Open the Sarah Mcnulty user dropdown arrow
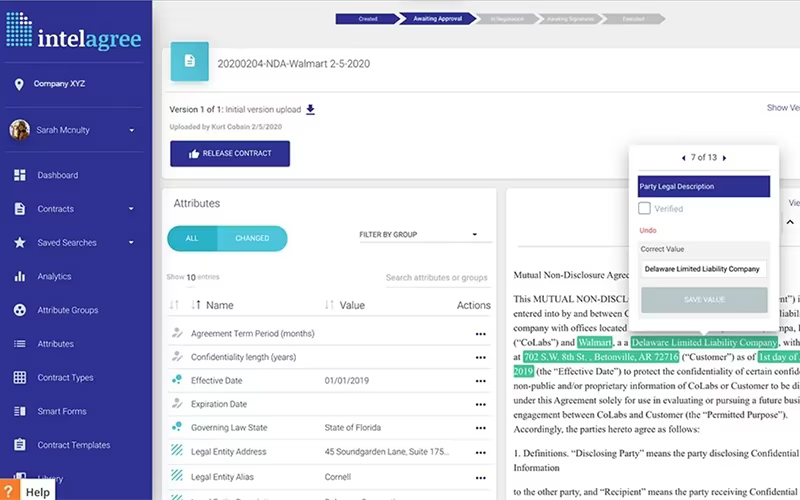 pyautogui.click(x=132, y=130)
